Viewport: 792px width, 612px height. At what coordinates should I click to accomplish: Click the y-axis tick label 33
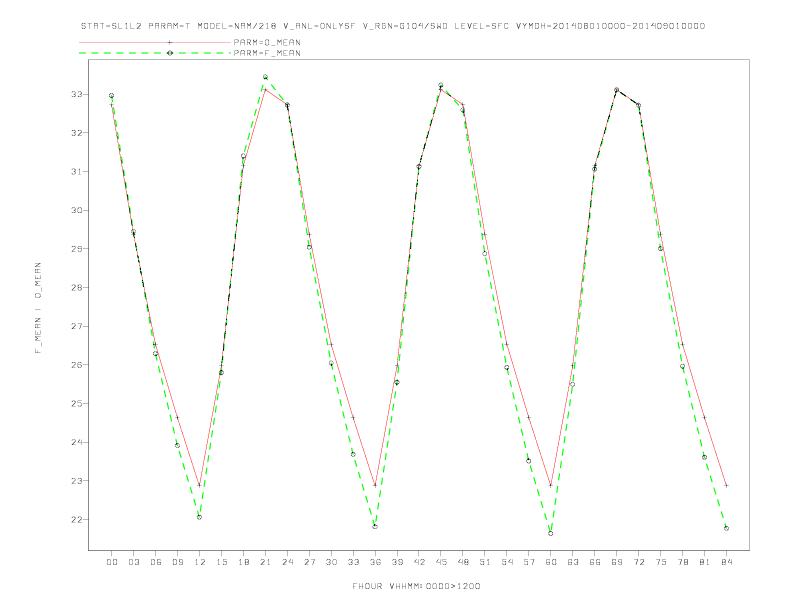76,94
